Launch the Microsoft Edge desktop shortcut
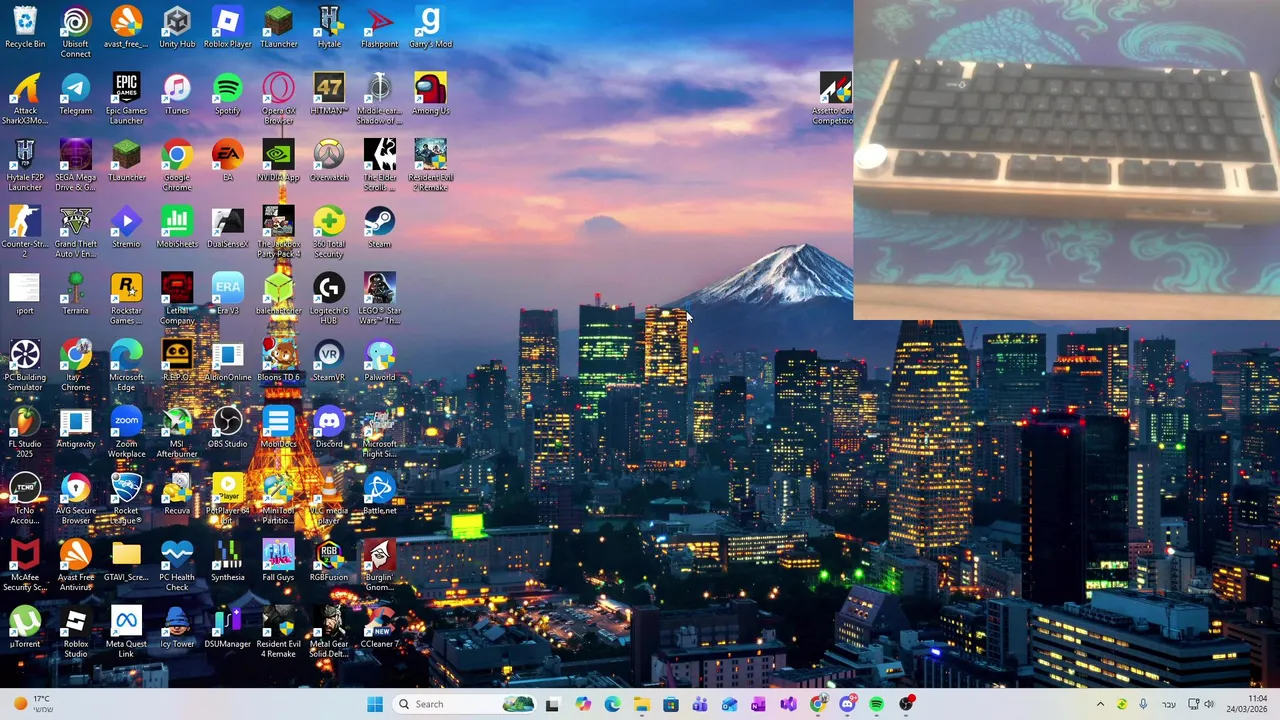Screen dimensions: 1280x720 tap(126, 365)
